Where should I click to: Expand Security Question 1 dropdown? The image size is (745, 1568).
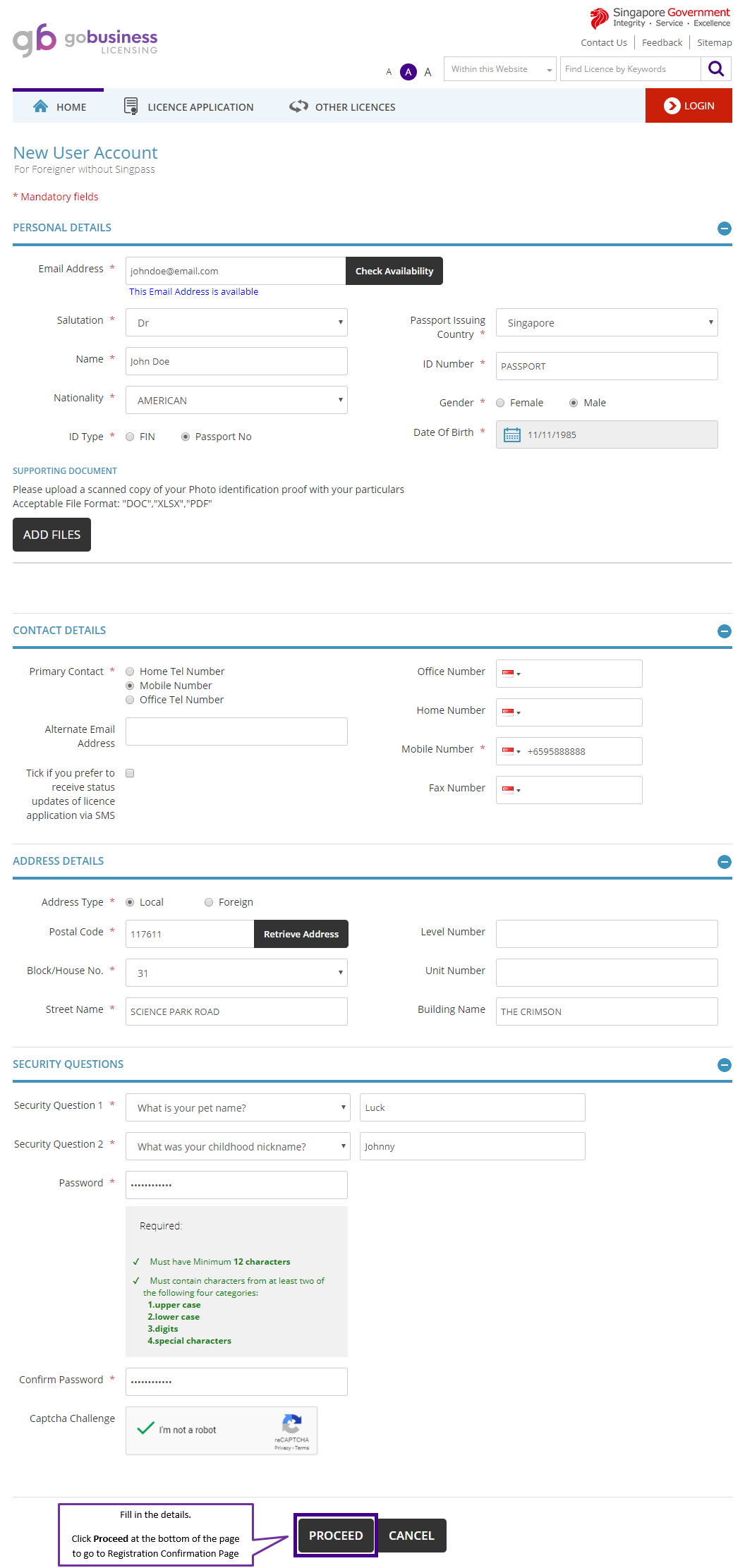pos(238,1107)
